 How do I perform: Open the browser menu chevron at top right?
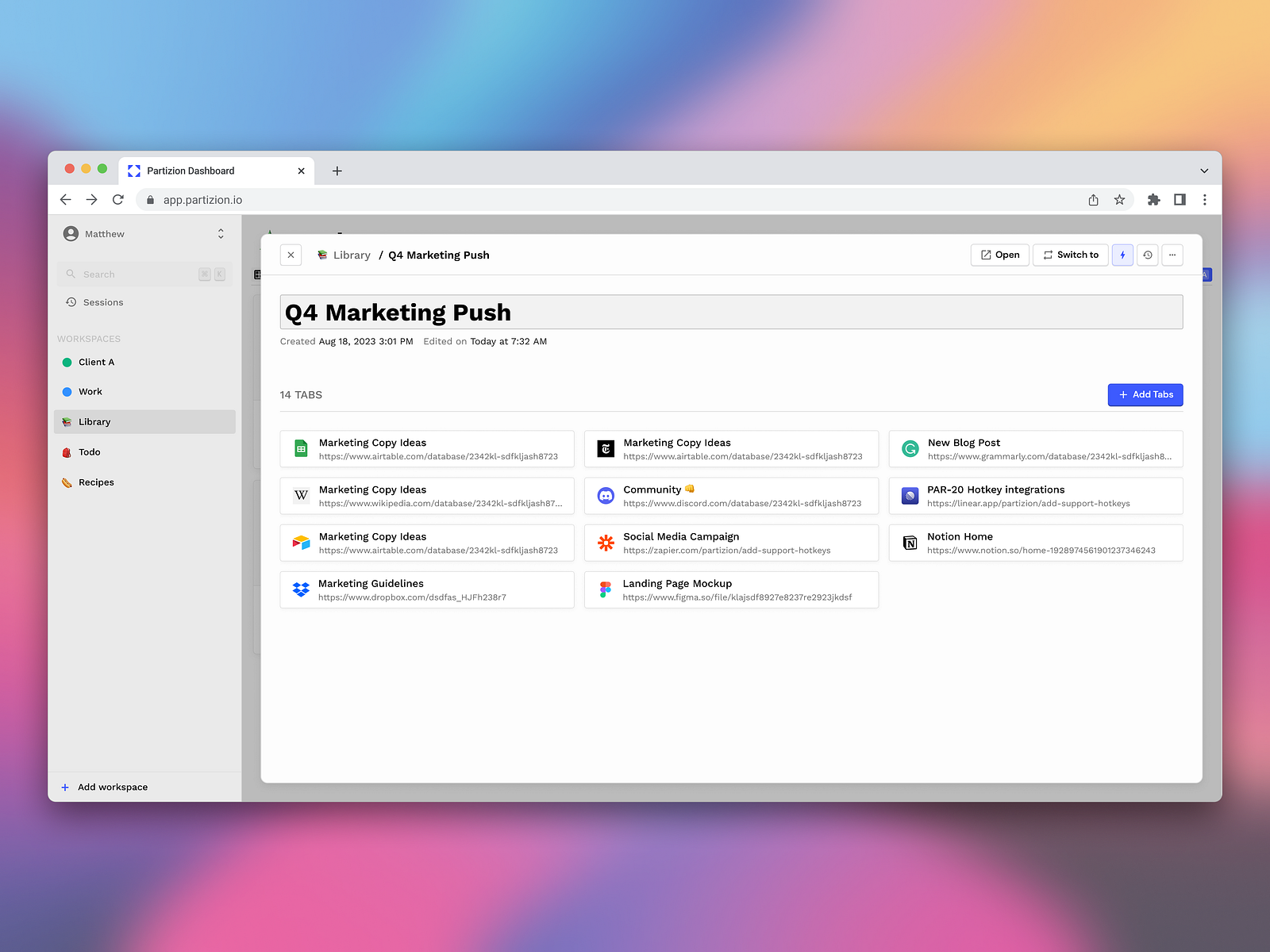pyautogui.click(x=1204, y=171)
